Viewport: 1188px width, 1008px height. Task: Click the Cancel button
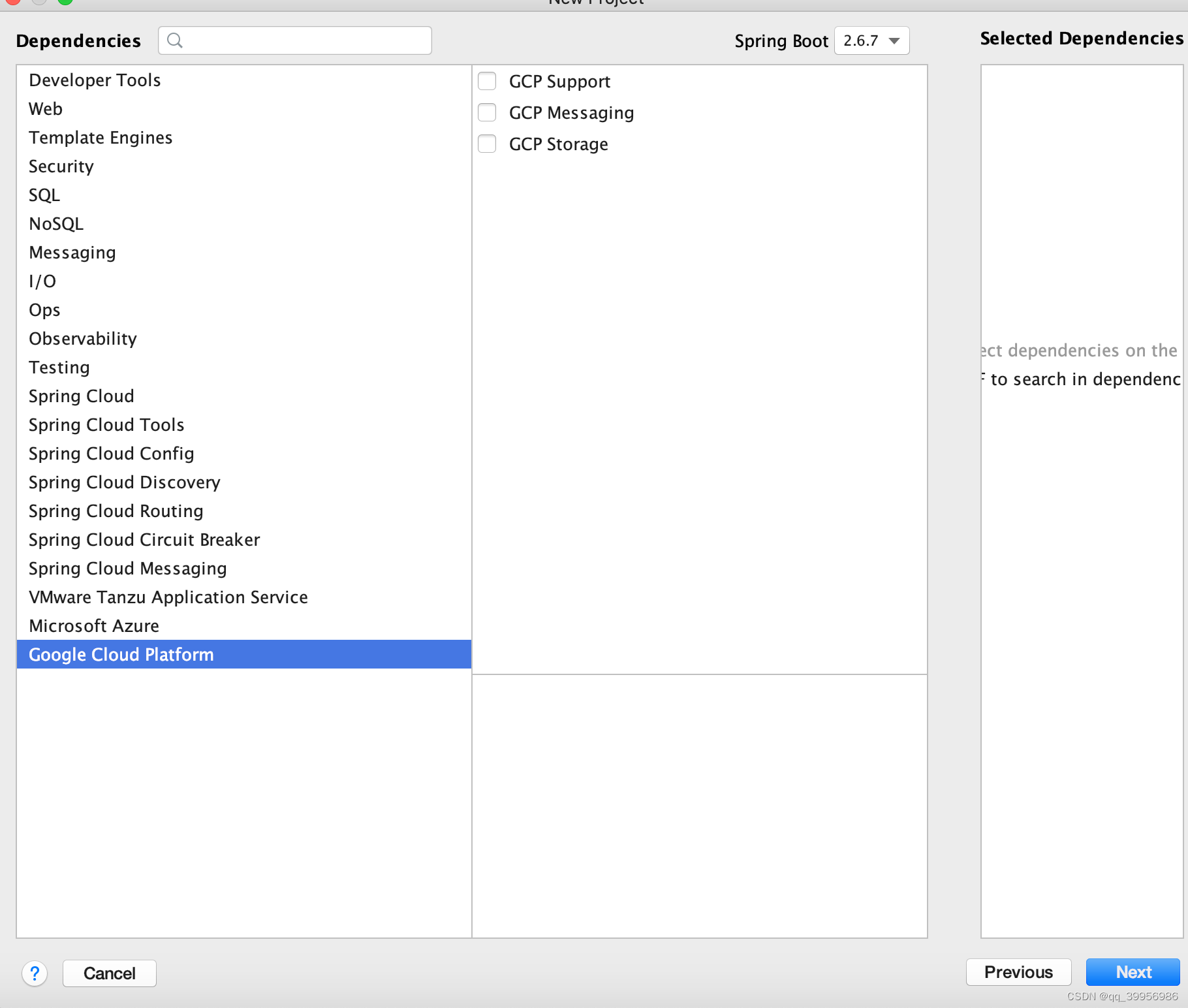110,973
